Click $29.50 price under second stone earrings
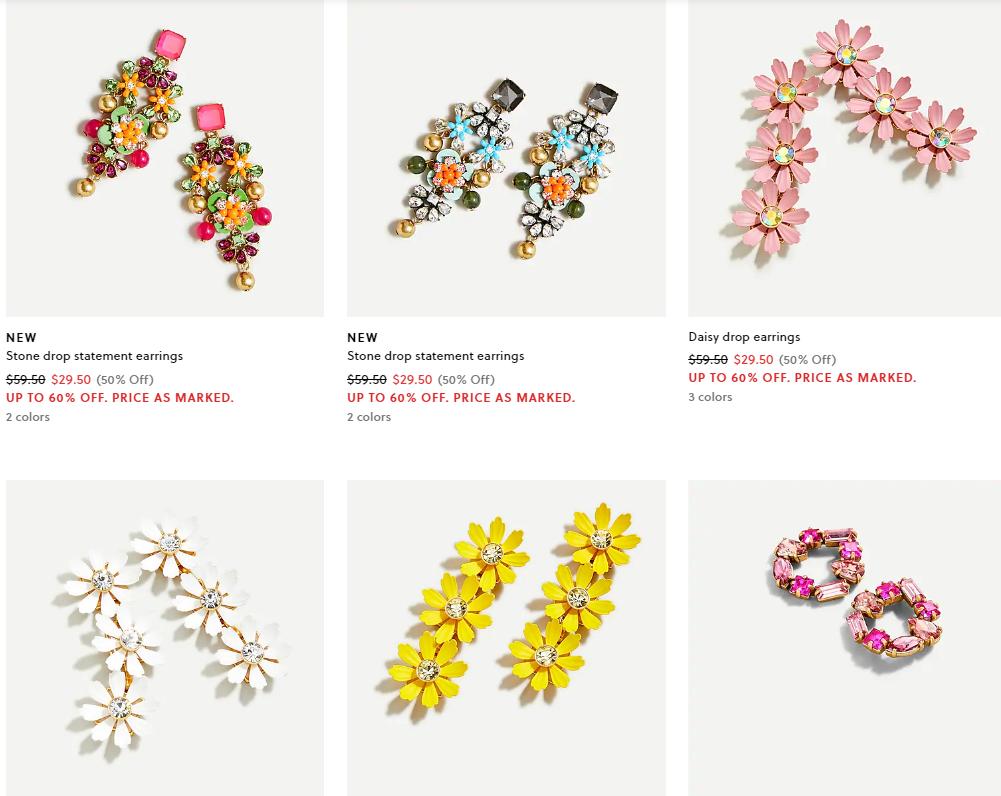Image resolution: width=1001 pixels, height=796 pixels. [x=412, y=379]
